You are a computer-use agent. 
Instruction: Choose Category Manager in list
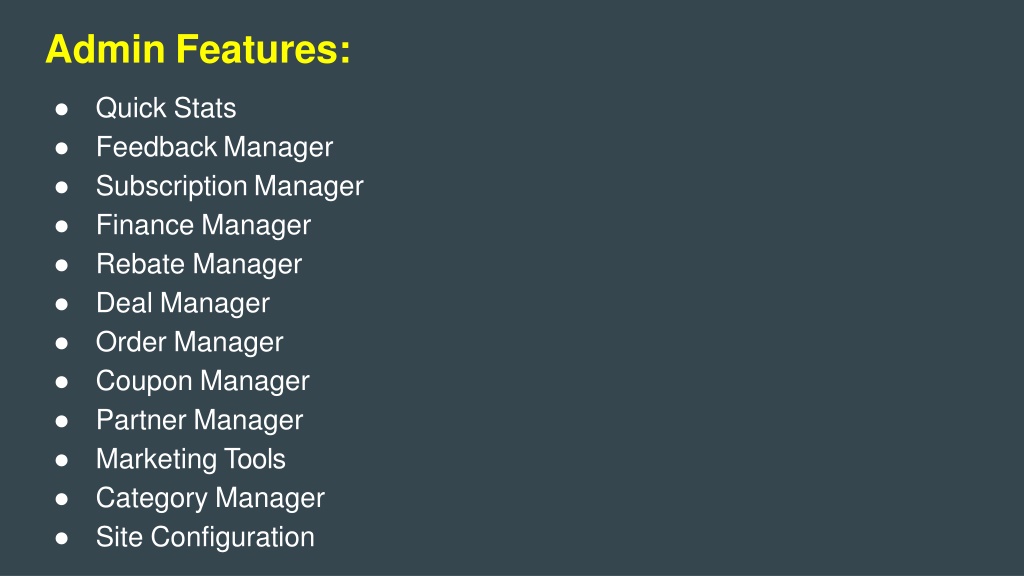tap(210, 499)
